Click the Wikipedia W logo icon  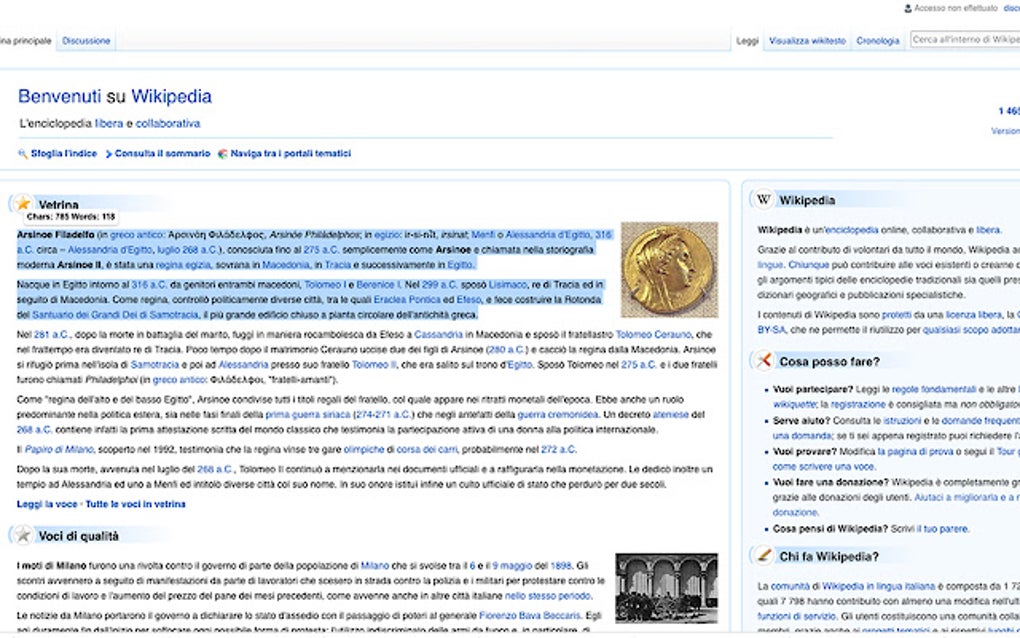click(764, 200)
